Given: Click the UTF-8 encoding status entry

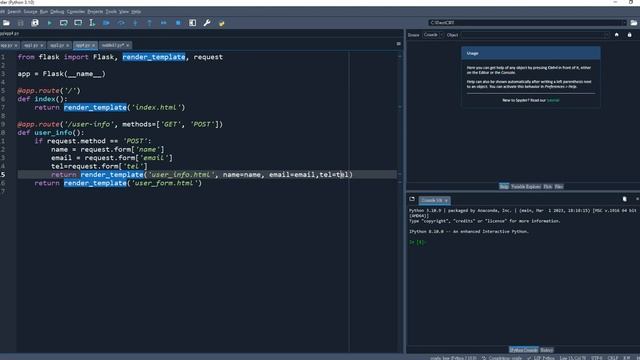Looking at the screenshot, I should tap(597, 358).
